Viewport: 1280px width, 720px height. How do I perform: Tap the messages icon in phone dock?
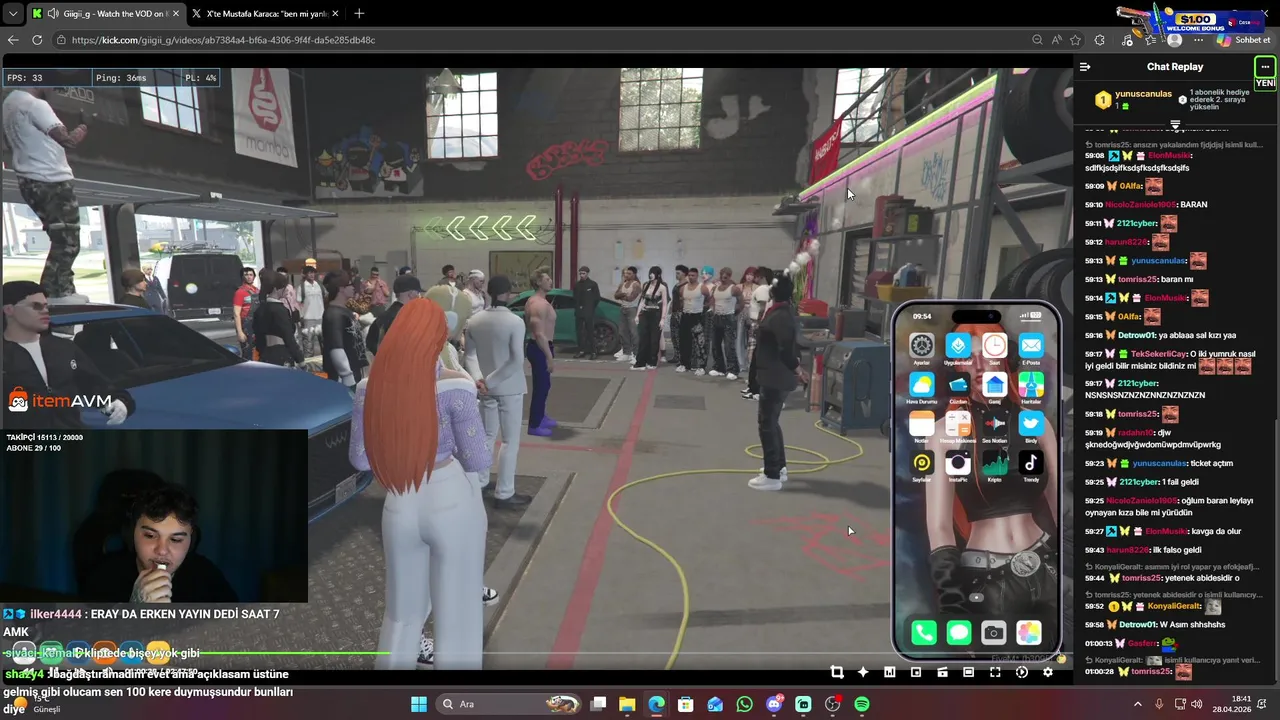pyautogui.click(x=959, y=632)
